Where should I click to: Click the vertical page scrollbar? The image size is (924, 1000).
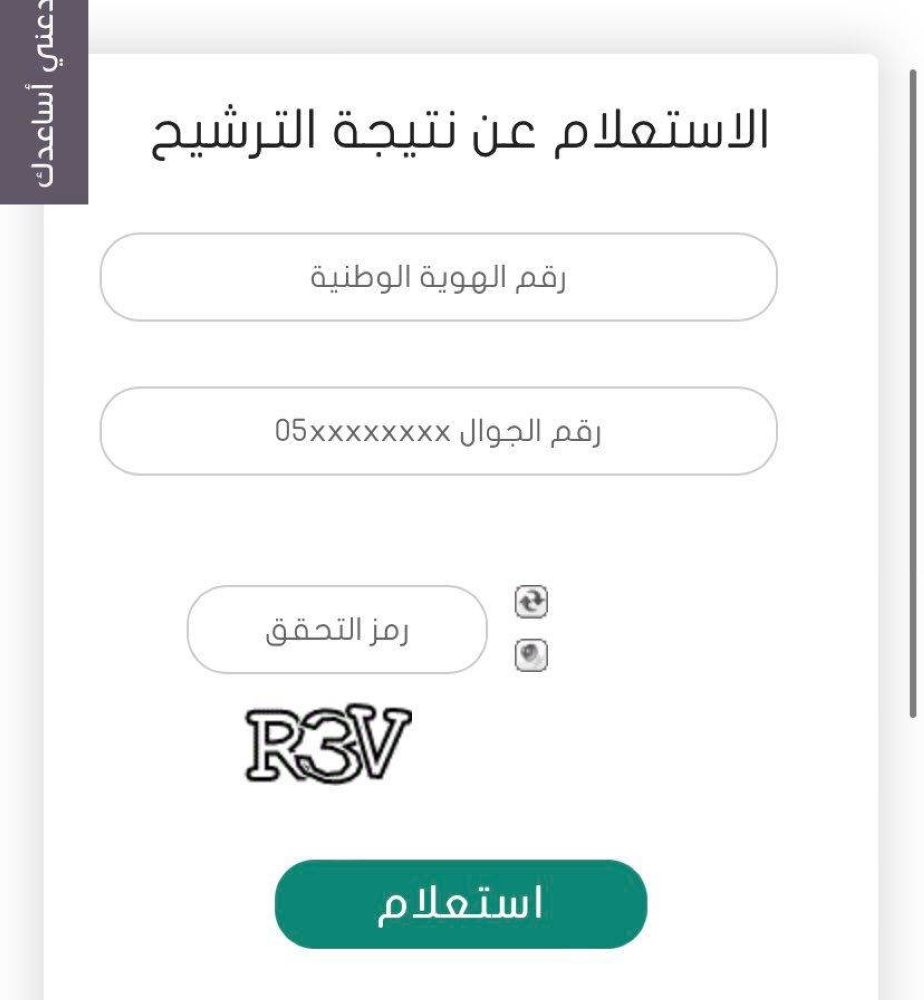[912, 390]
